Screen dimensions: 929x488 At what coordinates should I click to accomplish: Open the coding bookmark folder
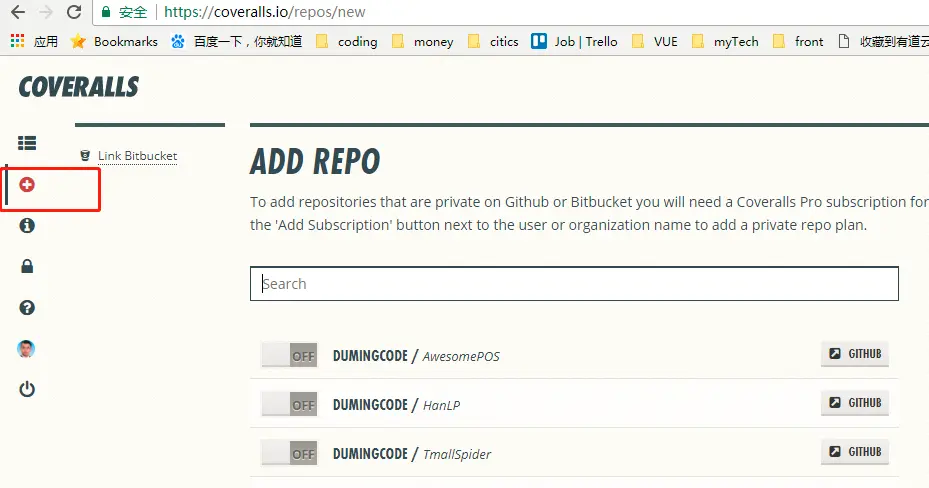coord(347,41)
